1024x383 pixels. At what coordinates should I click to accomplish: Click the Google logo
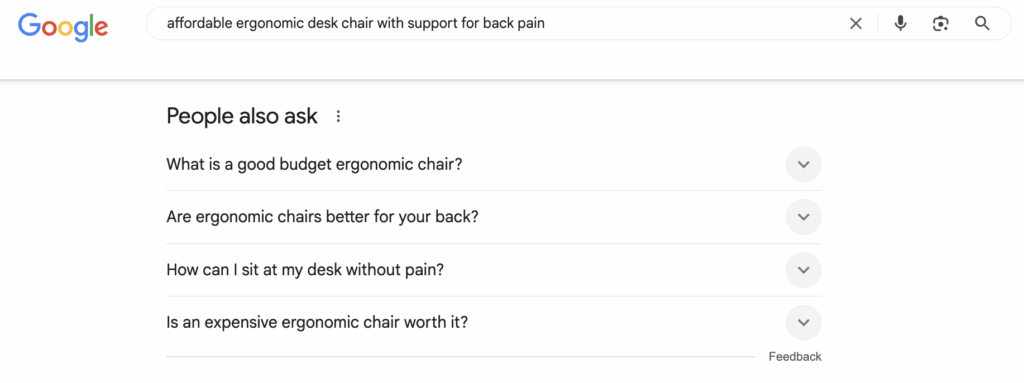[63, 26]
